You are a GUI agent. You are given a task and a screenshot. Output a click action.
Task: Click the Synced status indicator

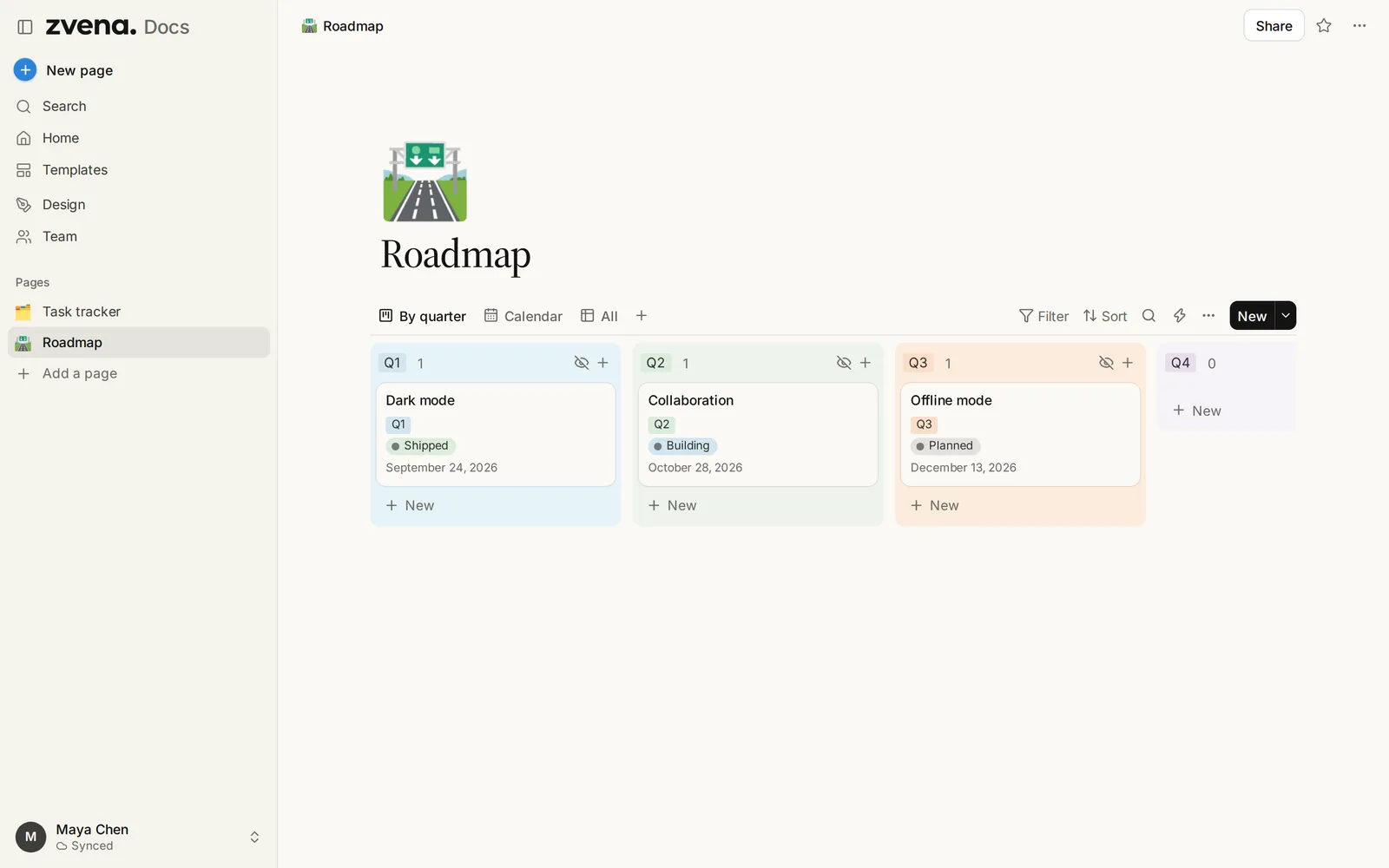(x=85, y=846)
